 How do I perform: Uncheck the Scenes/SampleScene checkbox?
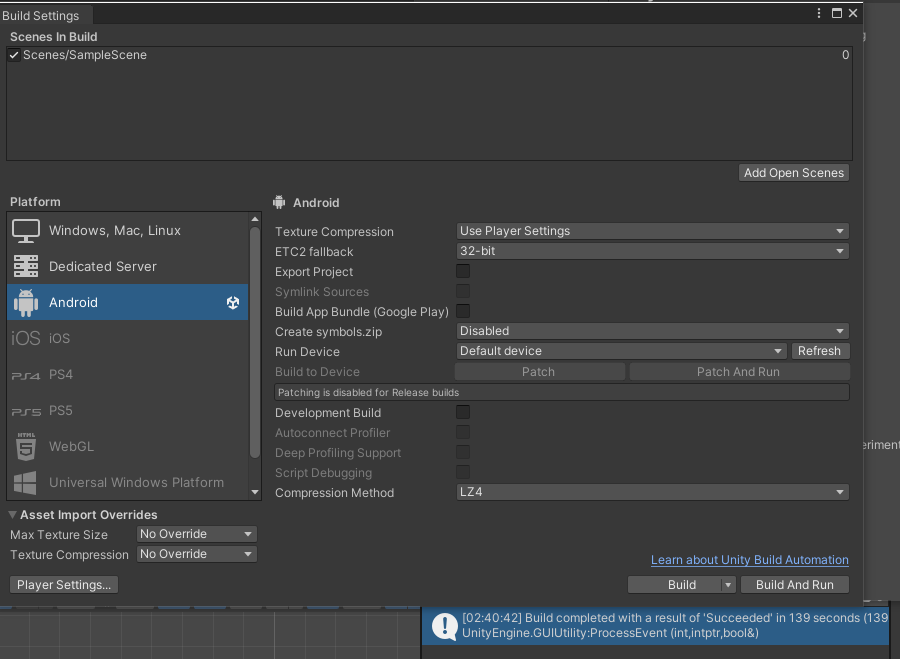coord(14,55)
